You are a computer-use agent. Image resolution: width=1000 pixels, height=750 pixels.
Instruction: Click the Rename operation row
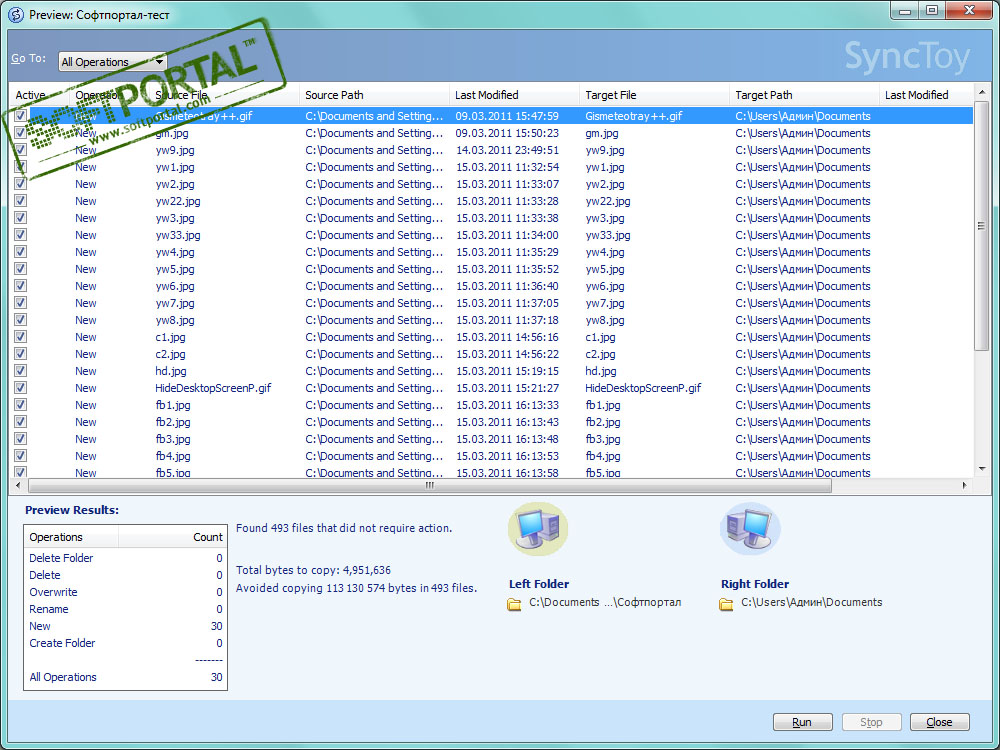[126, 609]
